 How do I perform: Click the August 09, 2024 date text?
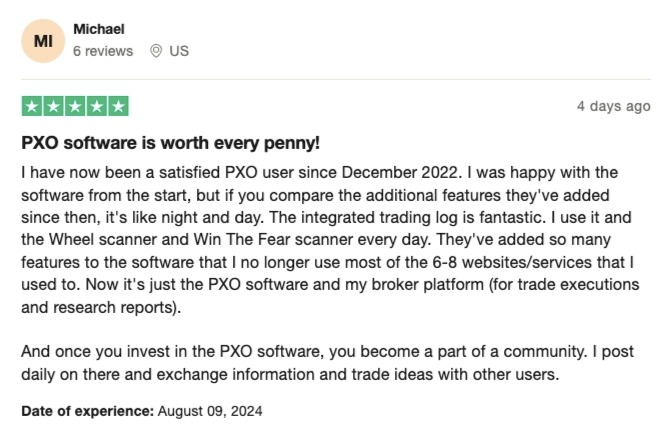pos(210,411)
